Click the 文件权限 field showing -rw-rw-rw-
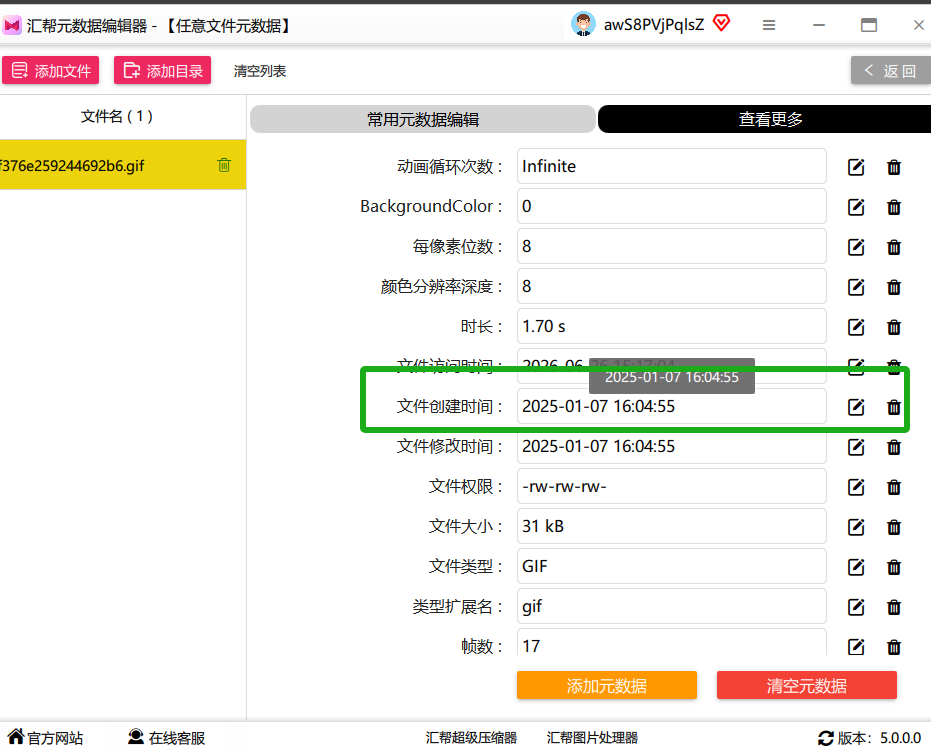Image resolution: width=931 pixels, height=749 pixels. 672,486
